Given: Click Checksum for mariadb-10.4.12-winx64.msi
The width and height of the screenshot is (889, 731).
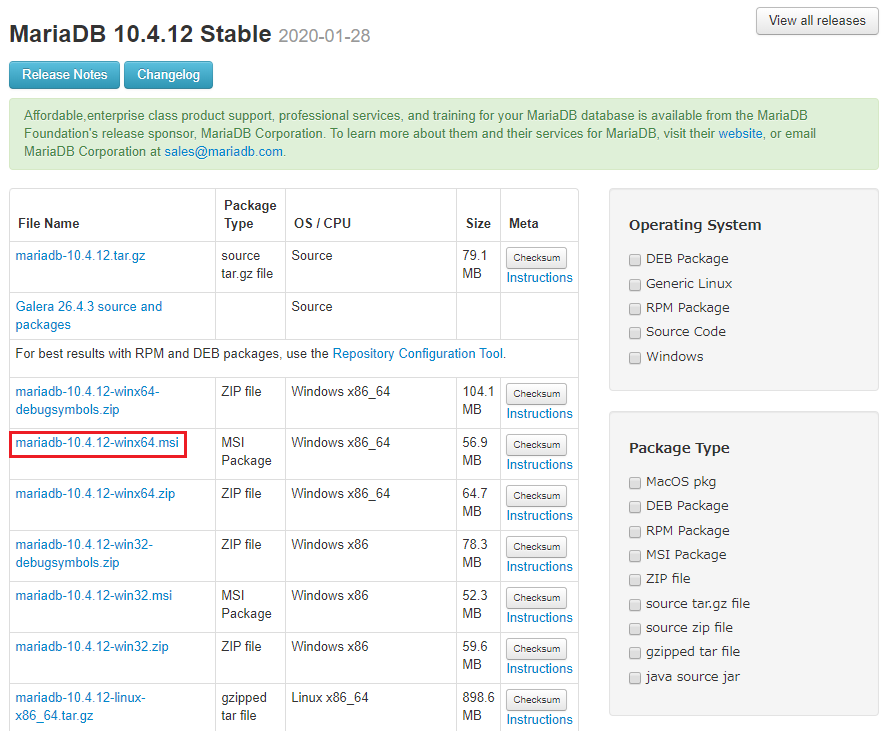Looking at the screenshot, I should point(536,445).
